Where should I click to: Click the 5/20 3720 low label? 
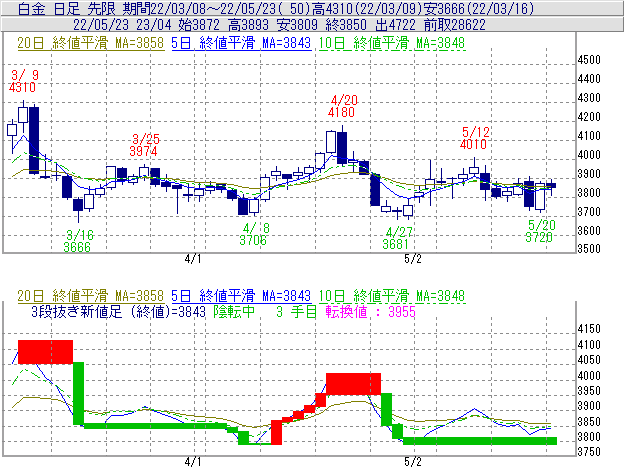point(540,231)
